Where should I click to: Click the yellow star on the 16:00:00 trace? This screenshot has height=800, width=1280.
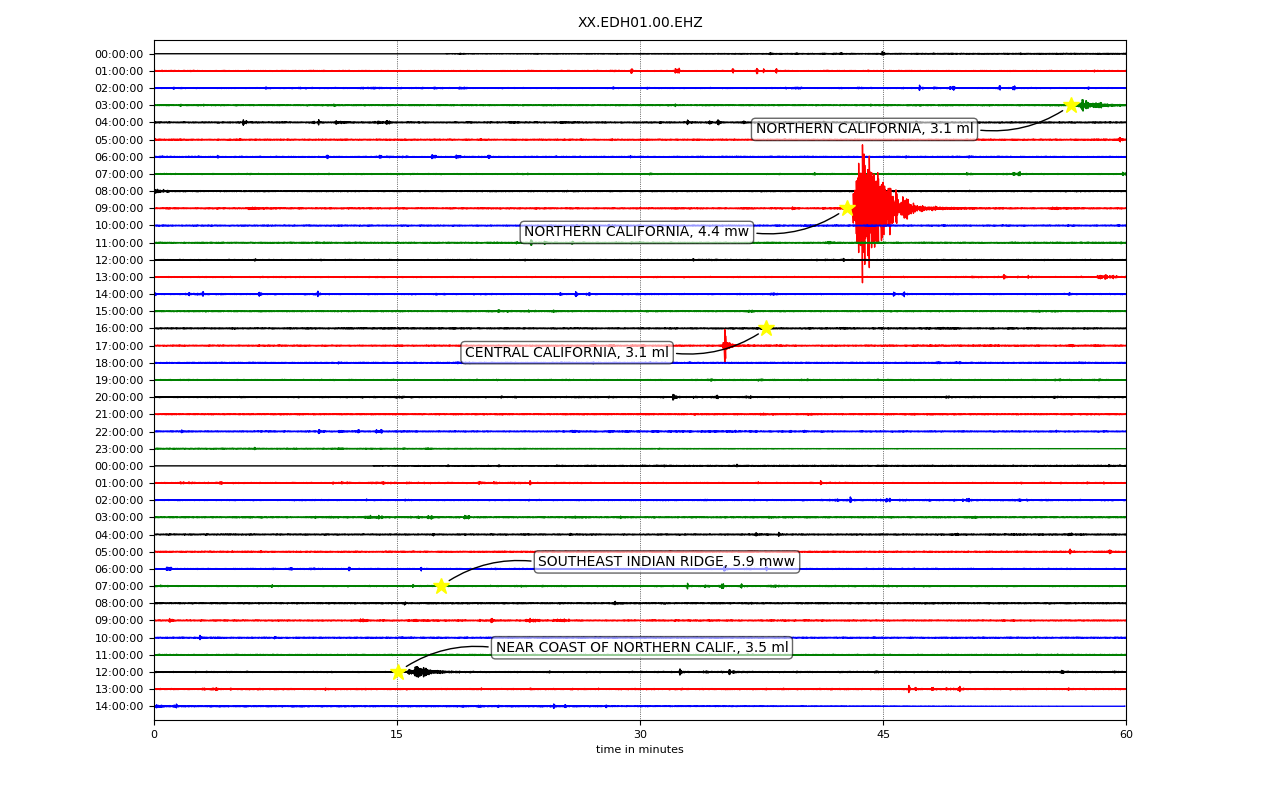[766, 328]
